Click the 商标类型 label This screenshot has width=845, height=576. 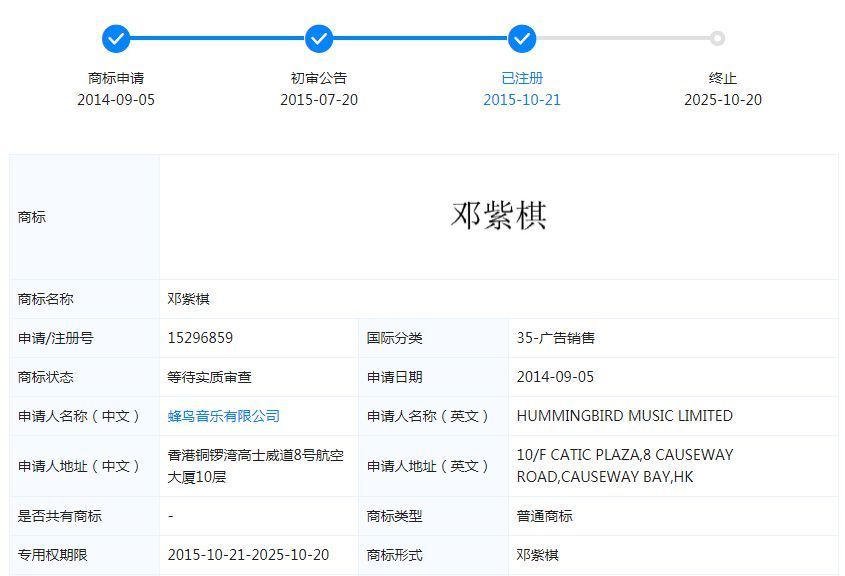tap(394, 516)
